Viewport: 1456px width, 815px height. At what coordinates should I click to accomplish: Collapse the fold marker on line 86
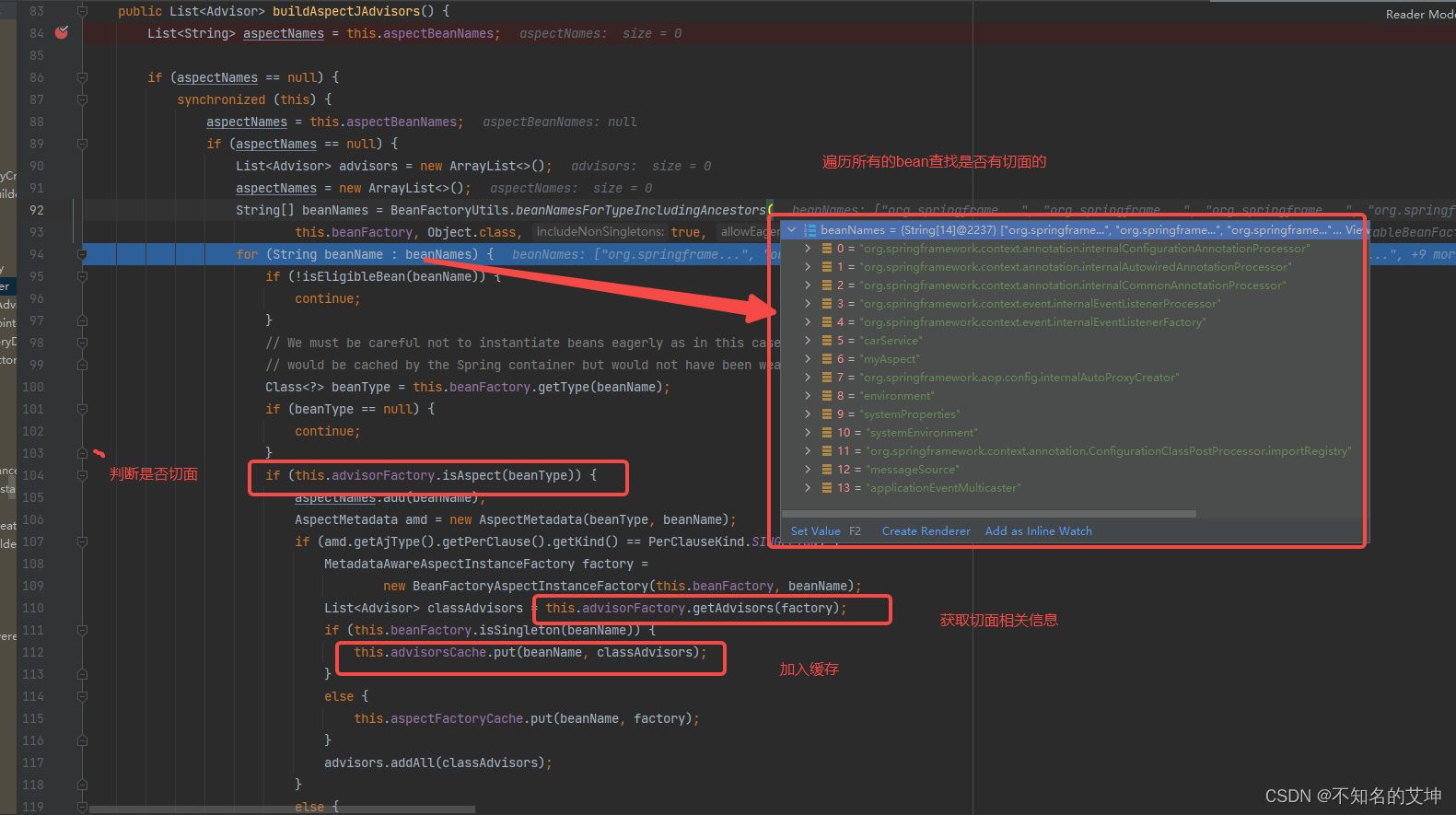[x=82, y=77]
